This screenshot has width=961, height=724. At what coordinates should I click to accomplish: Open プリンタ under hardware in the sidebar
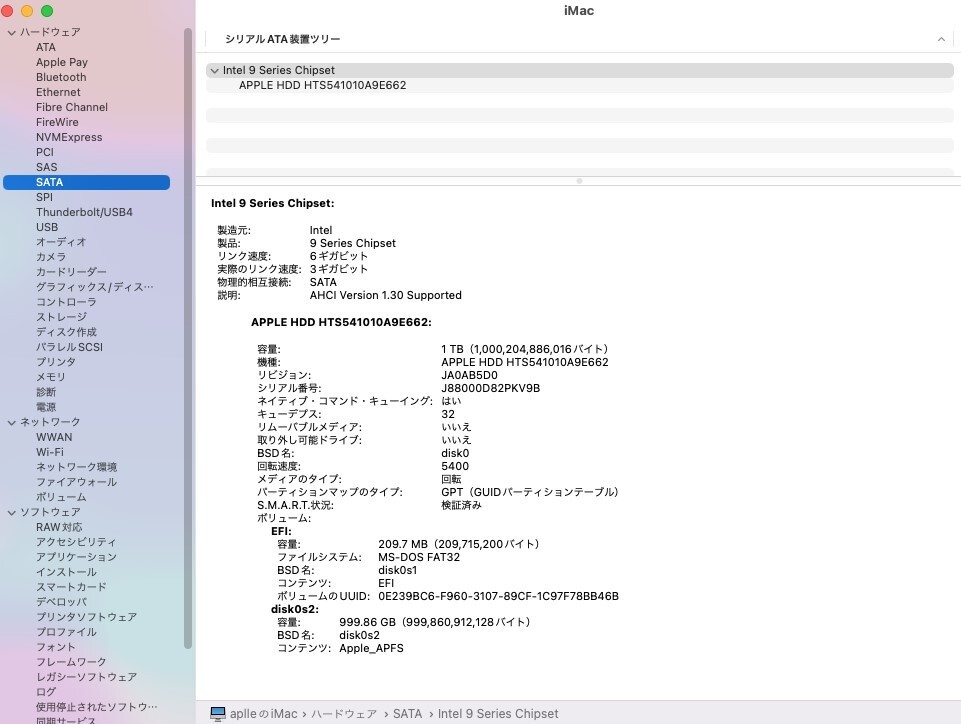(x=56, y=362)
